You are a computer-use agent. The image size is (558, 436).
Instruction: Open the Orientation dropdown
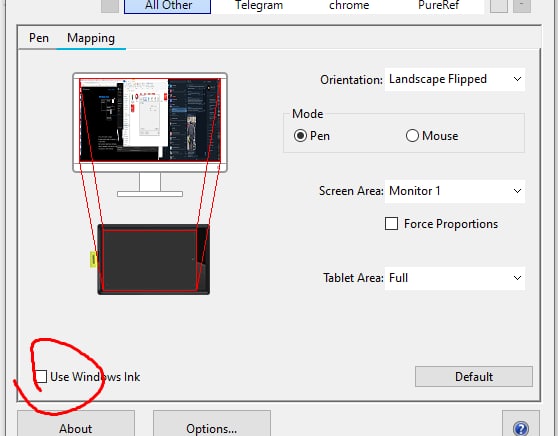454,79
